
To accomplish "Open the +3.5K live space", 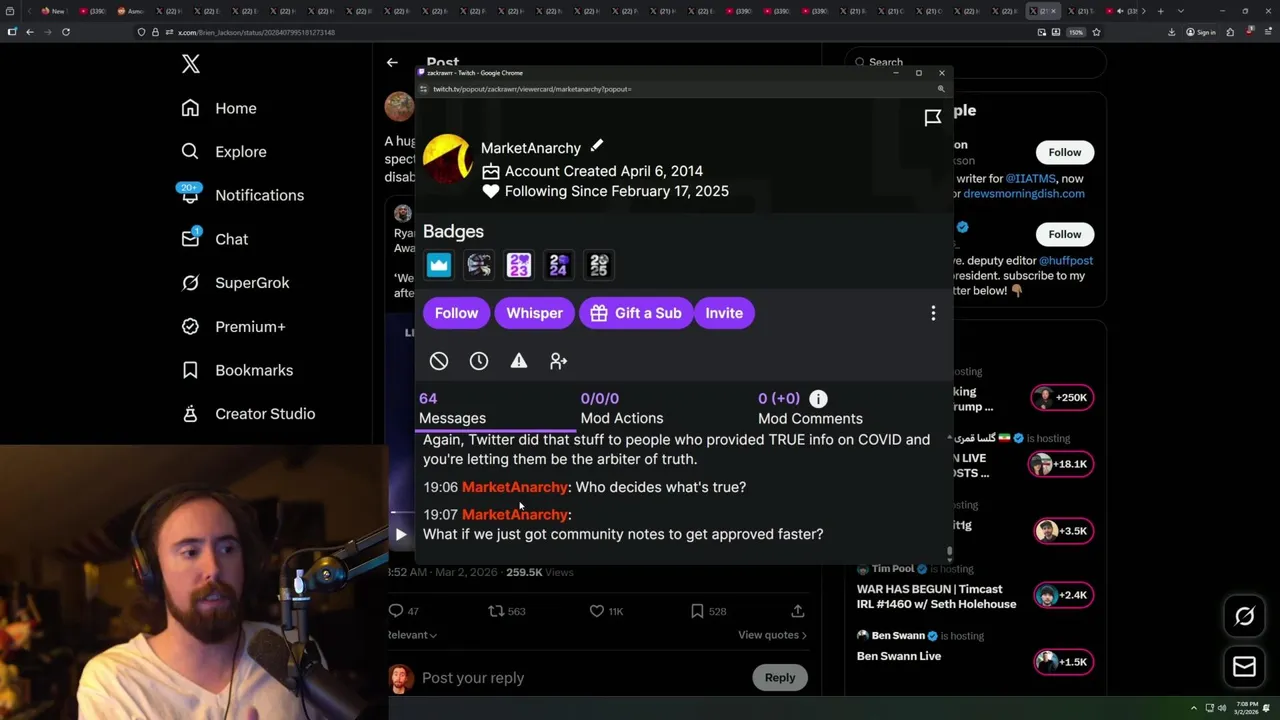I will (1062, 531).
